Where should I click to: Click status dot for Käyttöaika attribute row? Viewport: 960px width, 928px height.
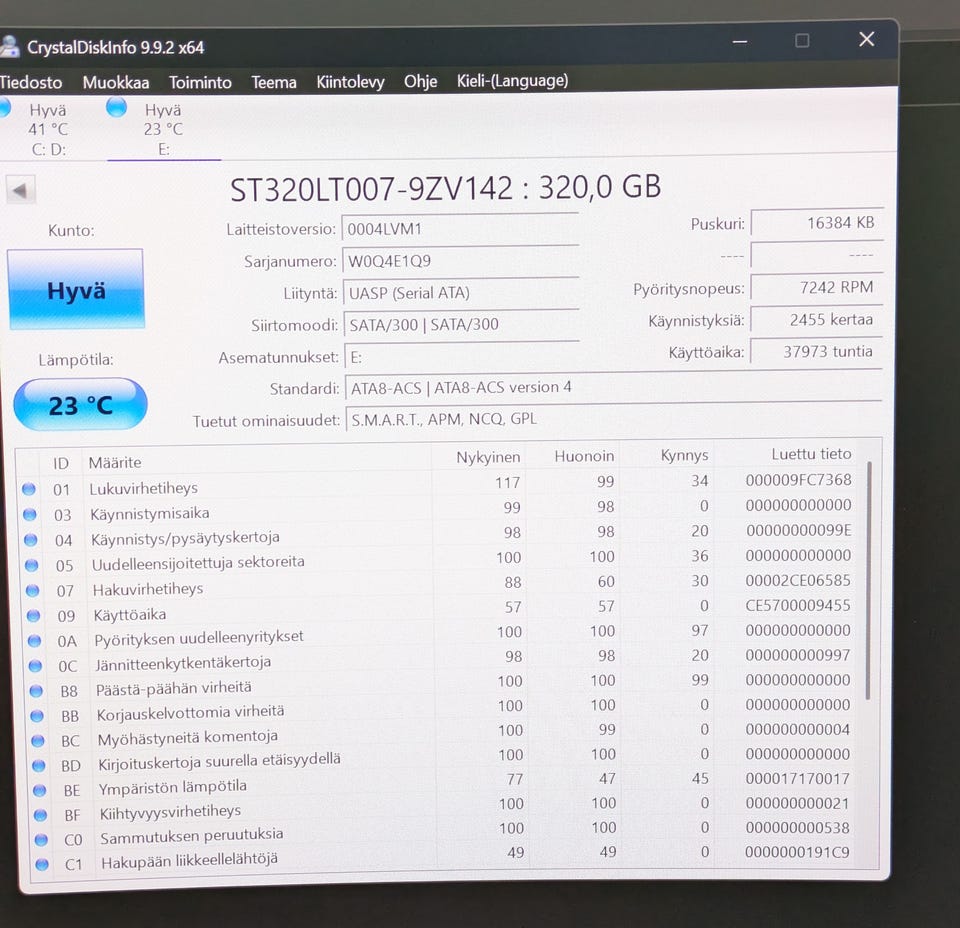pyautogui.click(x=33, y=615)
